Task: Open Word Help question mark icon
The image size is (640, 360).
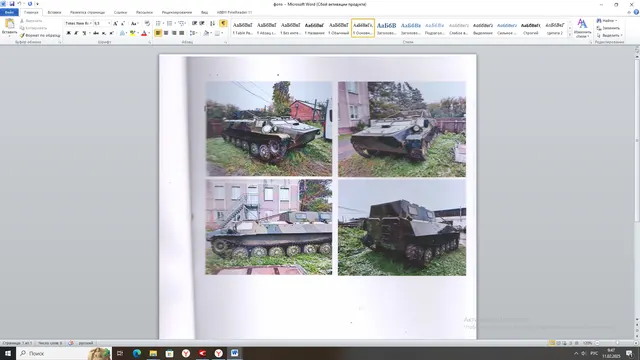Action: pyautogui.click(x=636, y=12)
